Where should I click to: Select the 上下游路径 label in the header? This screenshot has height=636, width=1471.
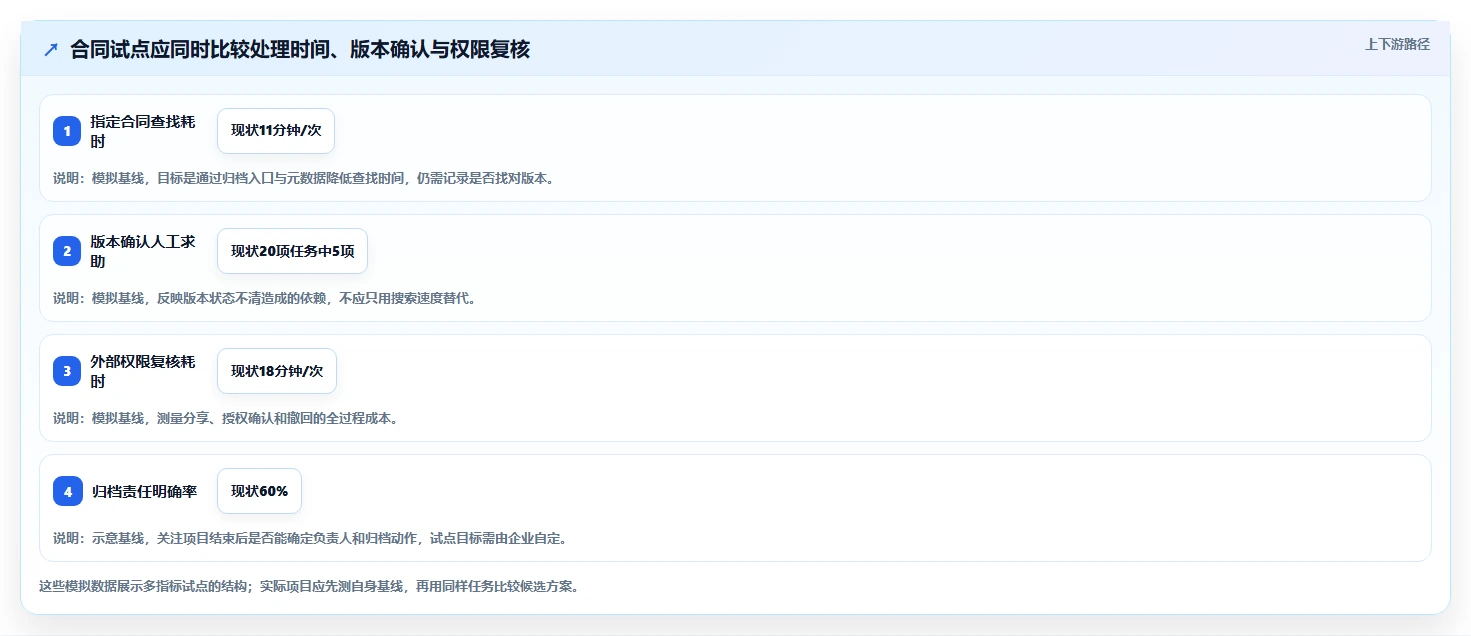pos(1397,44)
